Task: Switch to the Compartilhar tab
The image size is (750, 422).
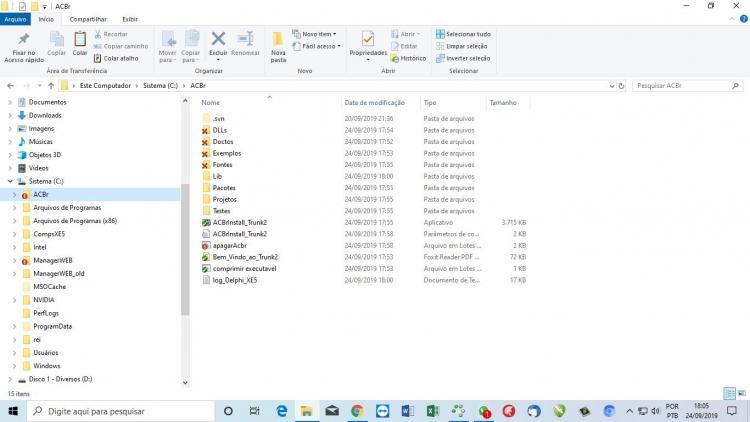Action: (88, 19)
